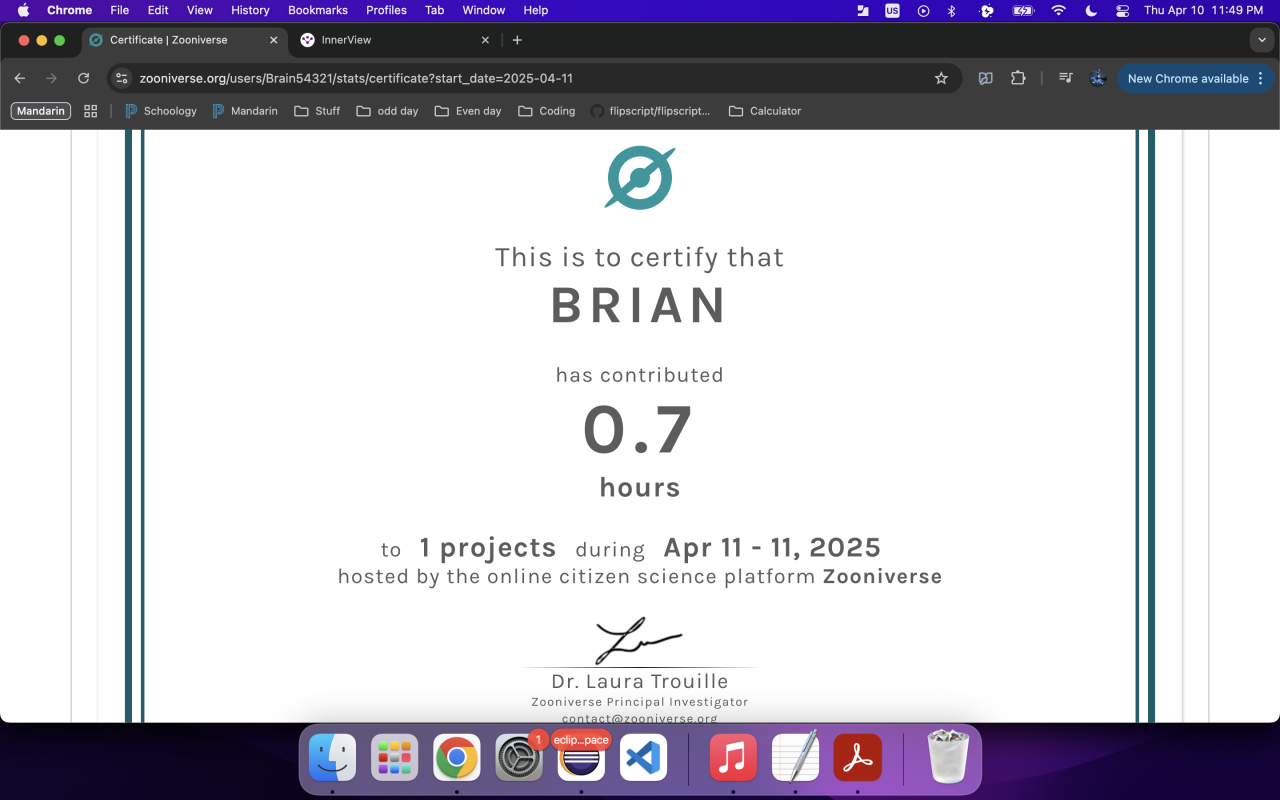This screenshot has width=1280, height=800.
Task: Open the Profiles menu
Action: pos(386,10)
